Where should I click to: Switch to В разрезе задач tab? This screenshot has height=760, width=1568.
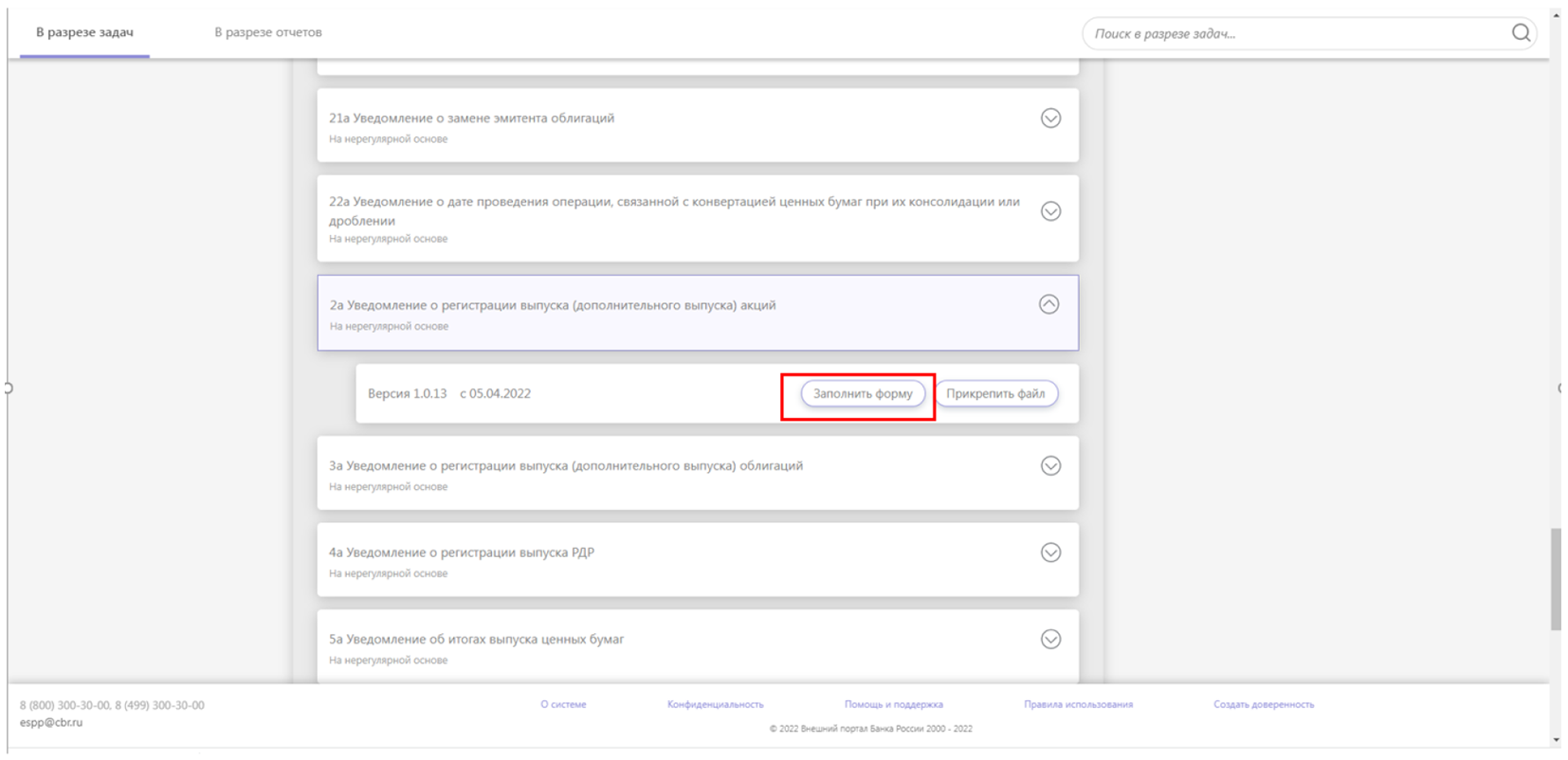point(84,32)
